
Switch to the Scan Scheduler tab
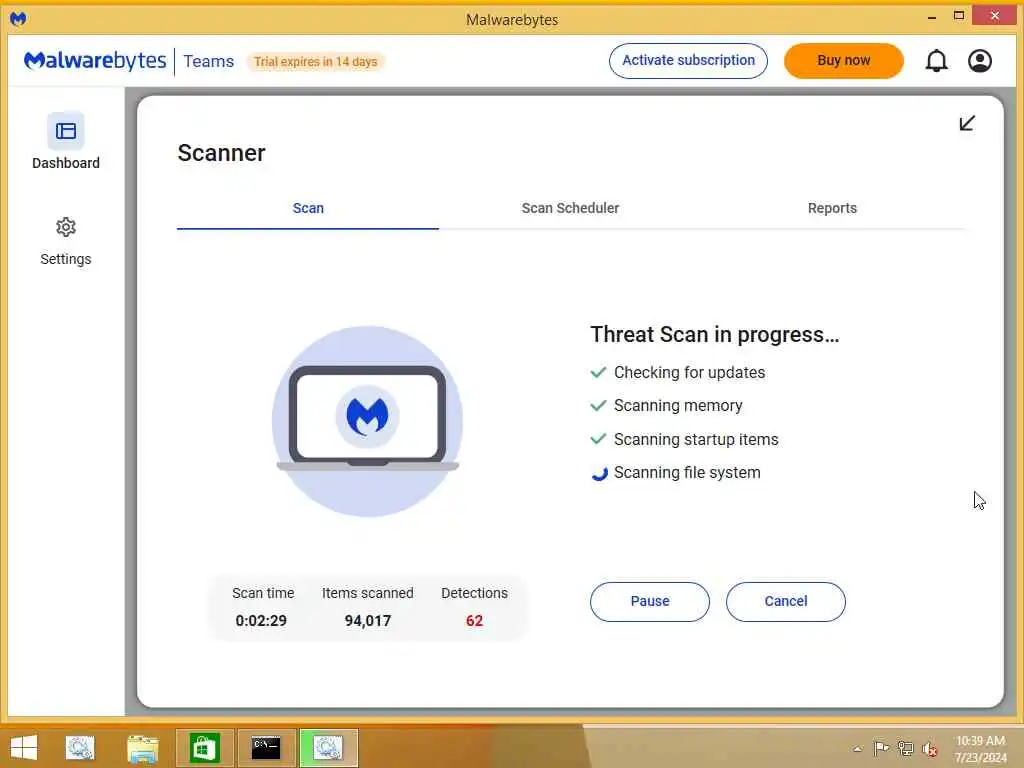coord(570,208)
